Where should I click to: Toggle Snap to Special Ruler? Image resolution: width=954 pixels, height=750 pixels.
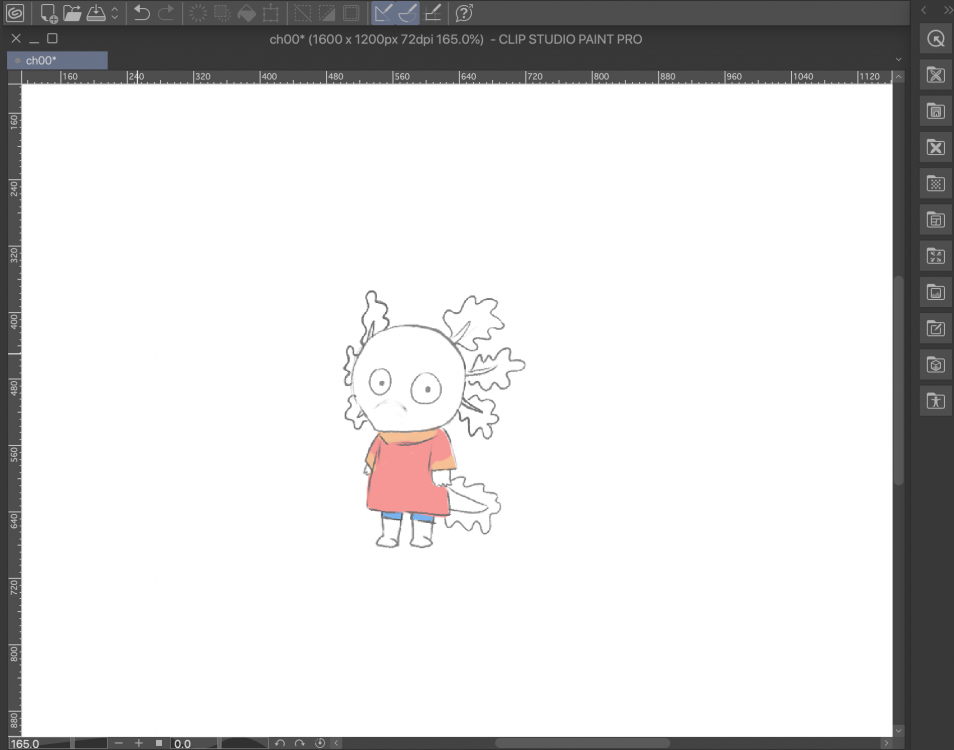point(408,13)
